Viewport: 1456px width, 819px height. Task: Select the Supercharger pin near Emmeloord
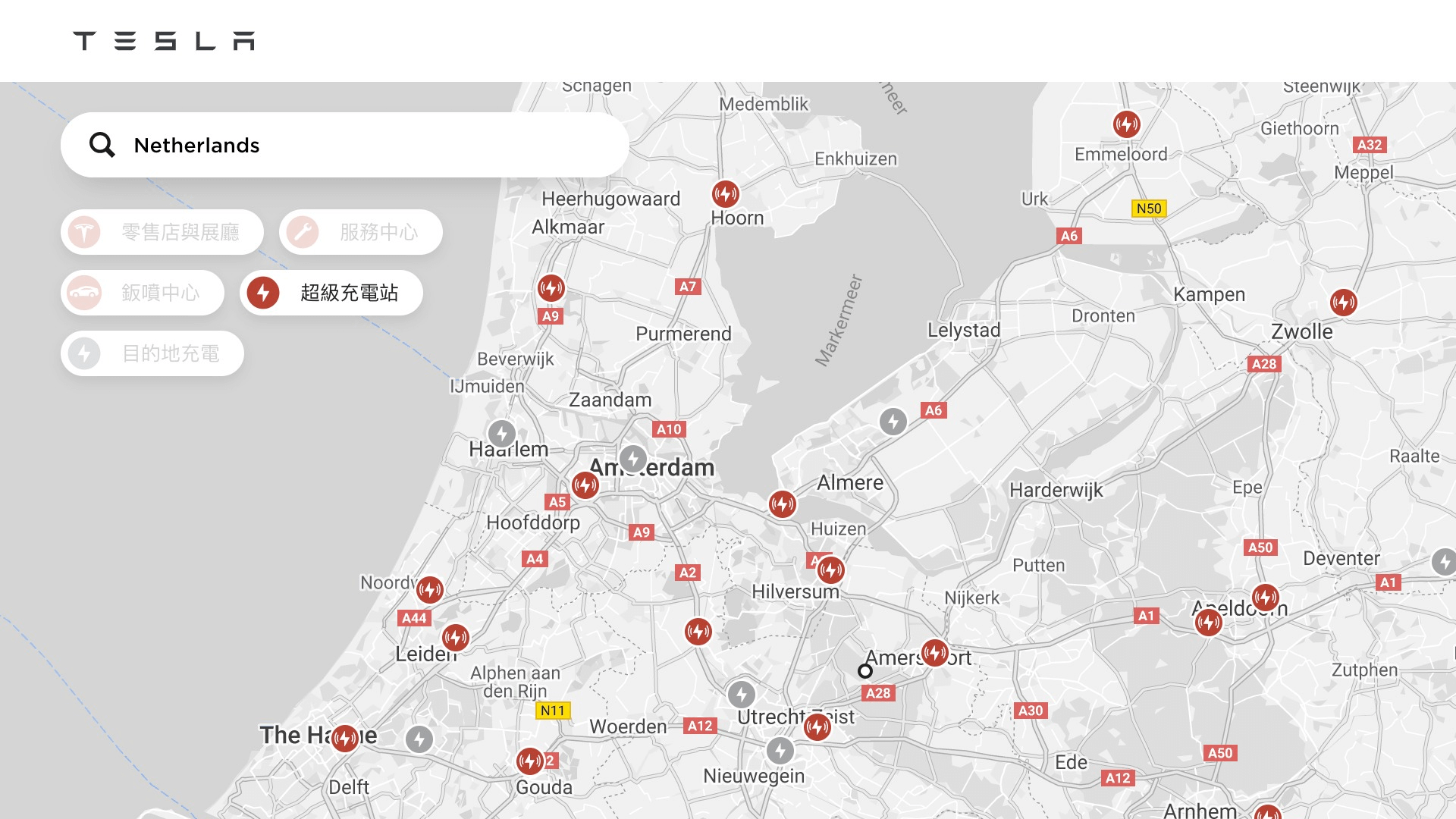(1127, 124)
